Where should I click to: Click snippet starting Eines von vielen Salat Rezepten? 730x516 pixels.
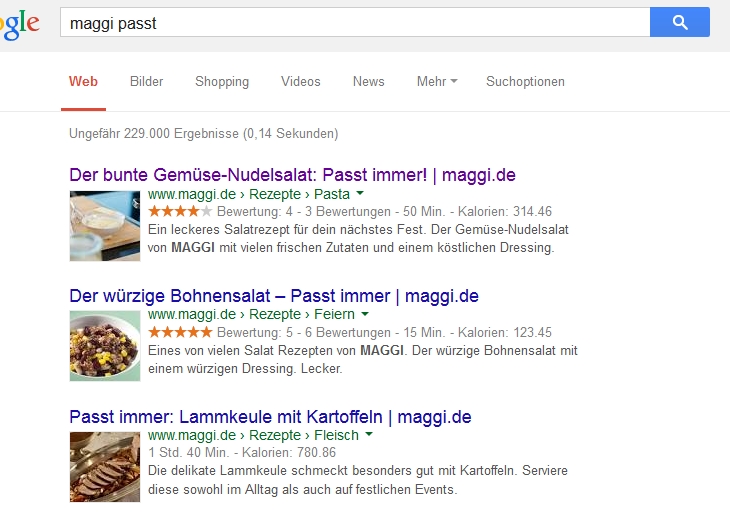(x=363, y=360)
